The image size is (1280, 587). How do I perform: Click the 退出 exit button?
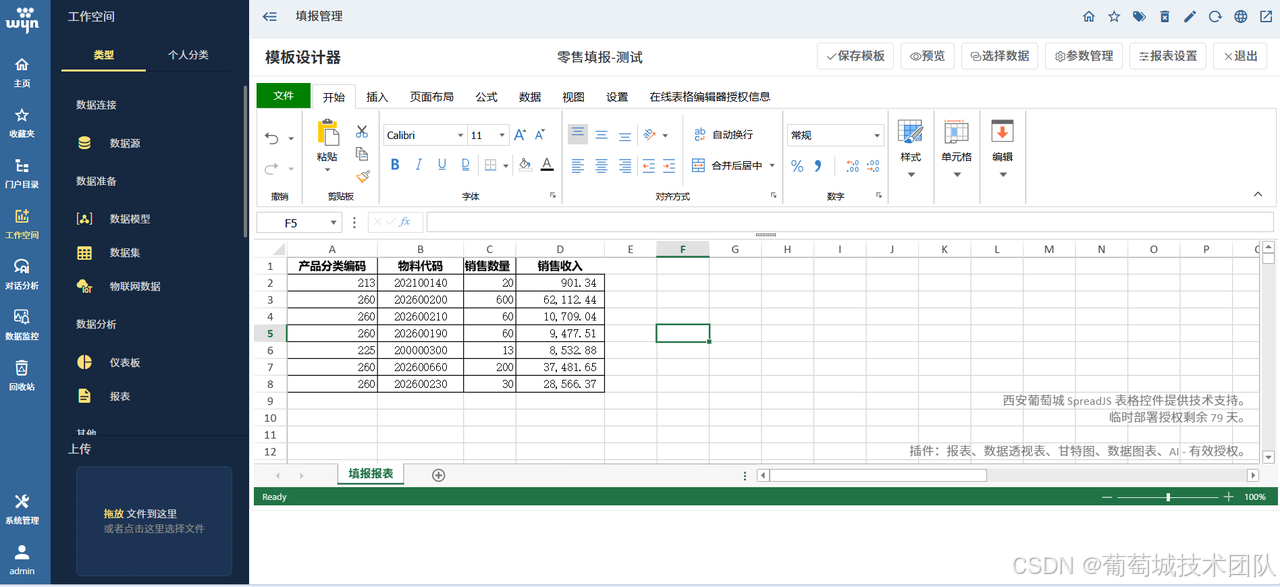[x=1239, y=56]
